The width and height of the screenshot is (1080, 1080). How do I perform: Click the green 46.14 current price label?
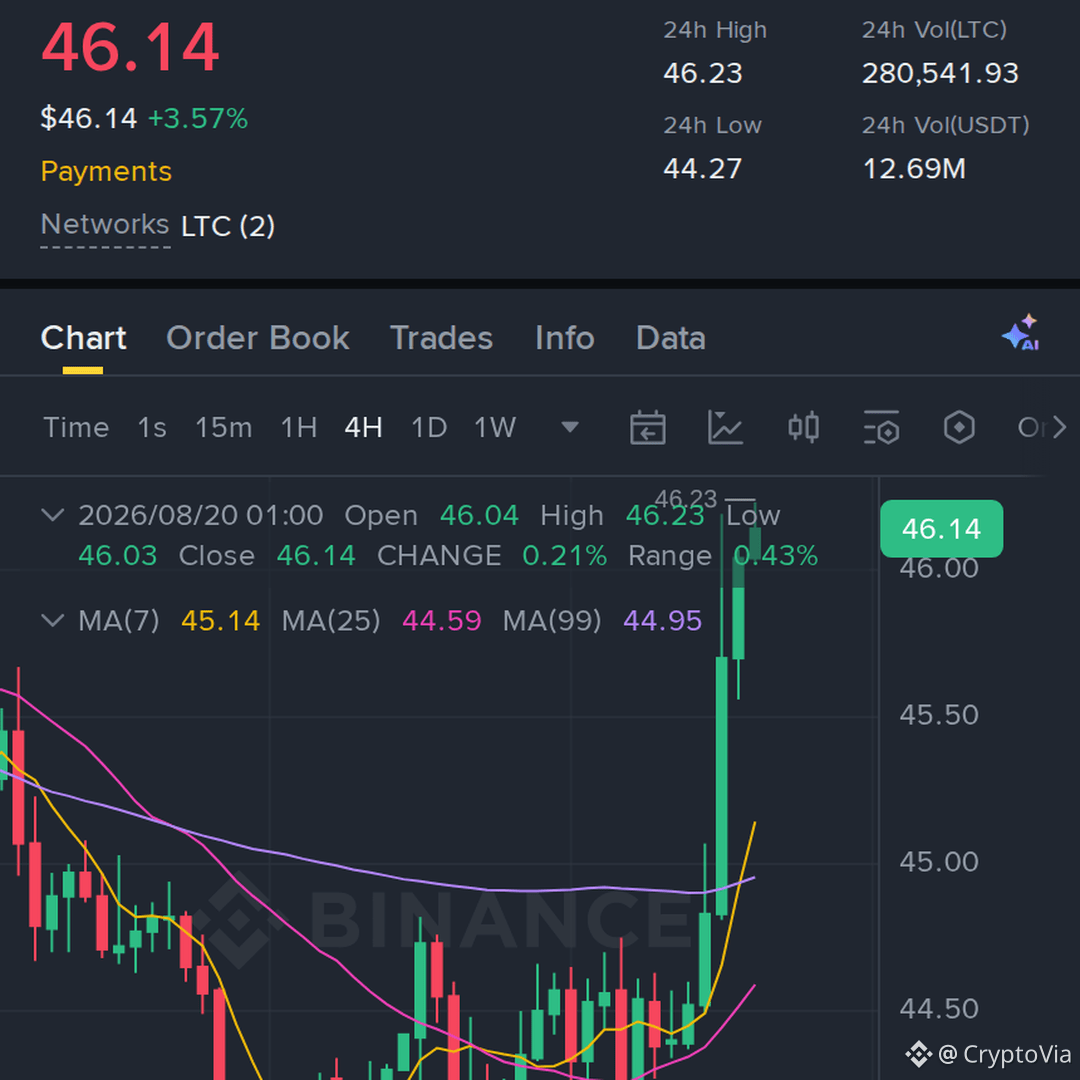[x=942, y=529]
